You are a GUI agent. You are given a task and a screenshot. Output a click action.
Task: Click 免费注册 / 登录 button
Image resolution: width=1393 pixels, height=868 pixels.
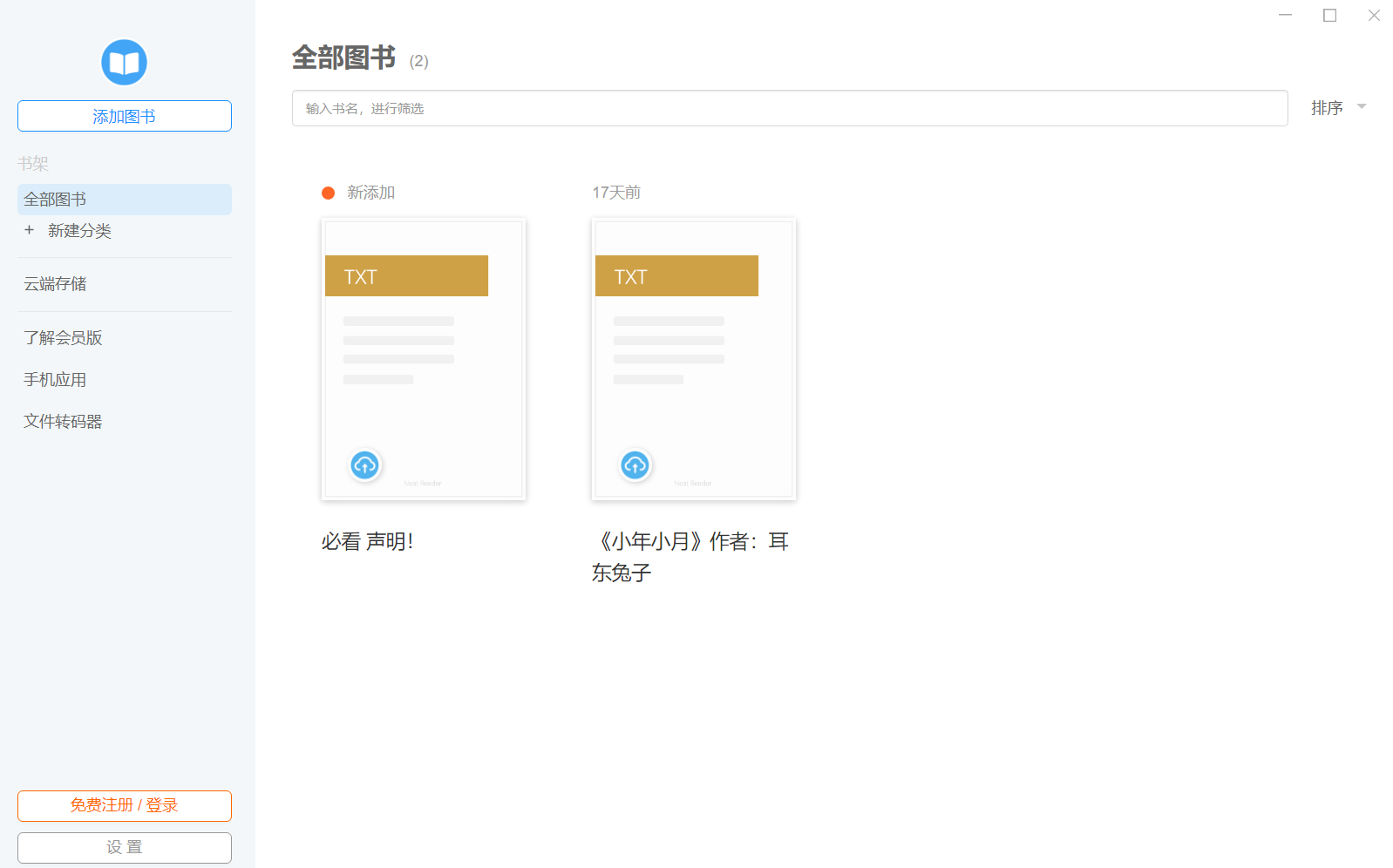(124, 805)
